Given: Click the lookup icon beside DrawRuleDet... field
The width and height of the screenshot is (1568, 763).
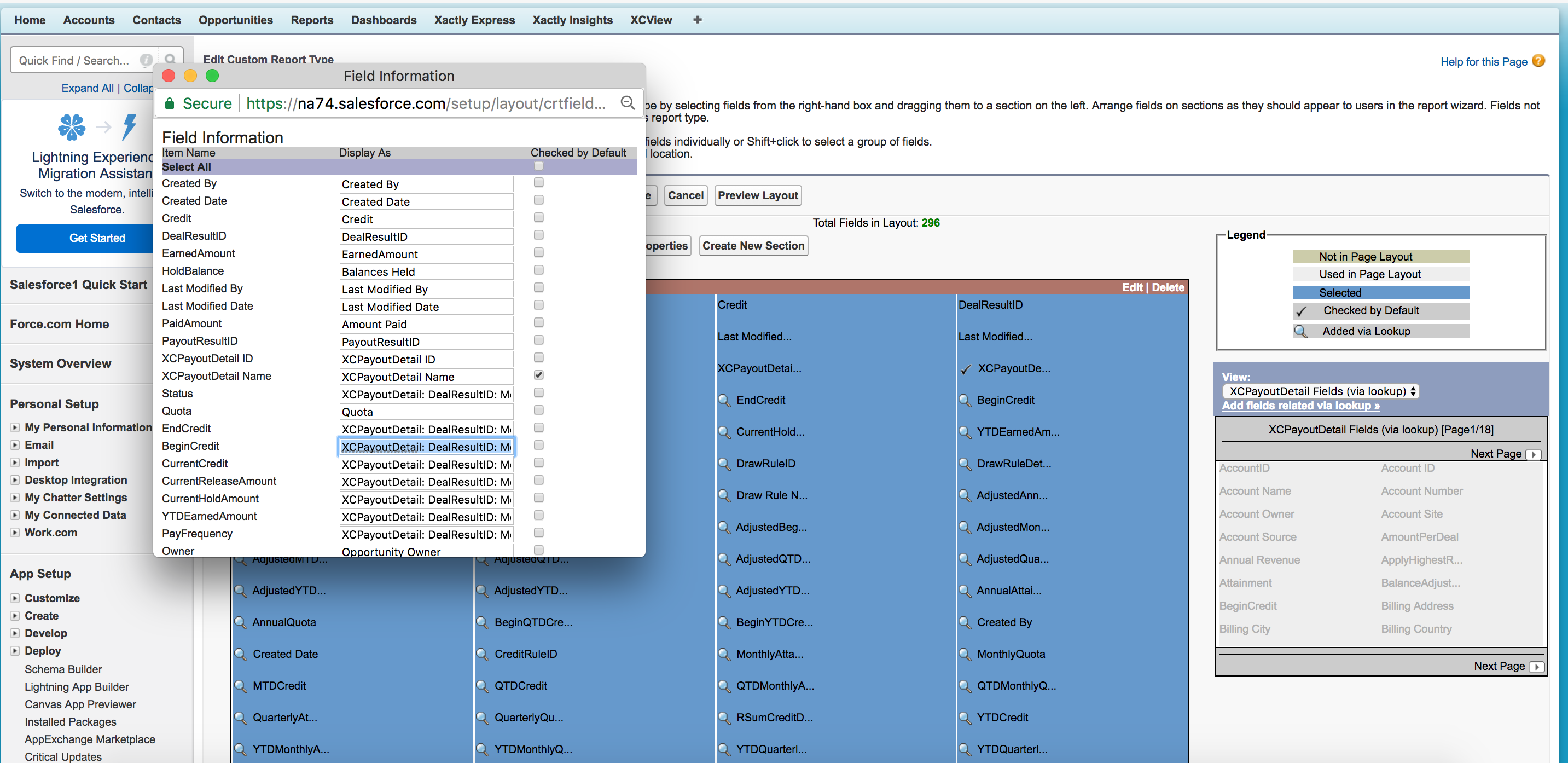Looking at the screenshot, I should (966, 464).
